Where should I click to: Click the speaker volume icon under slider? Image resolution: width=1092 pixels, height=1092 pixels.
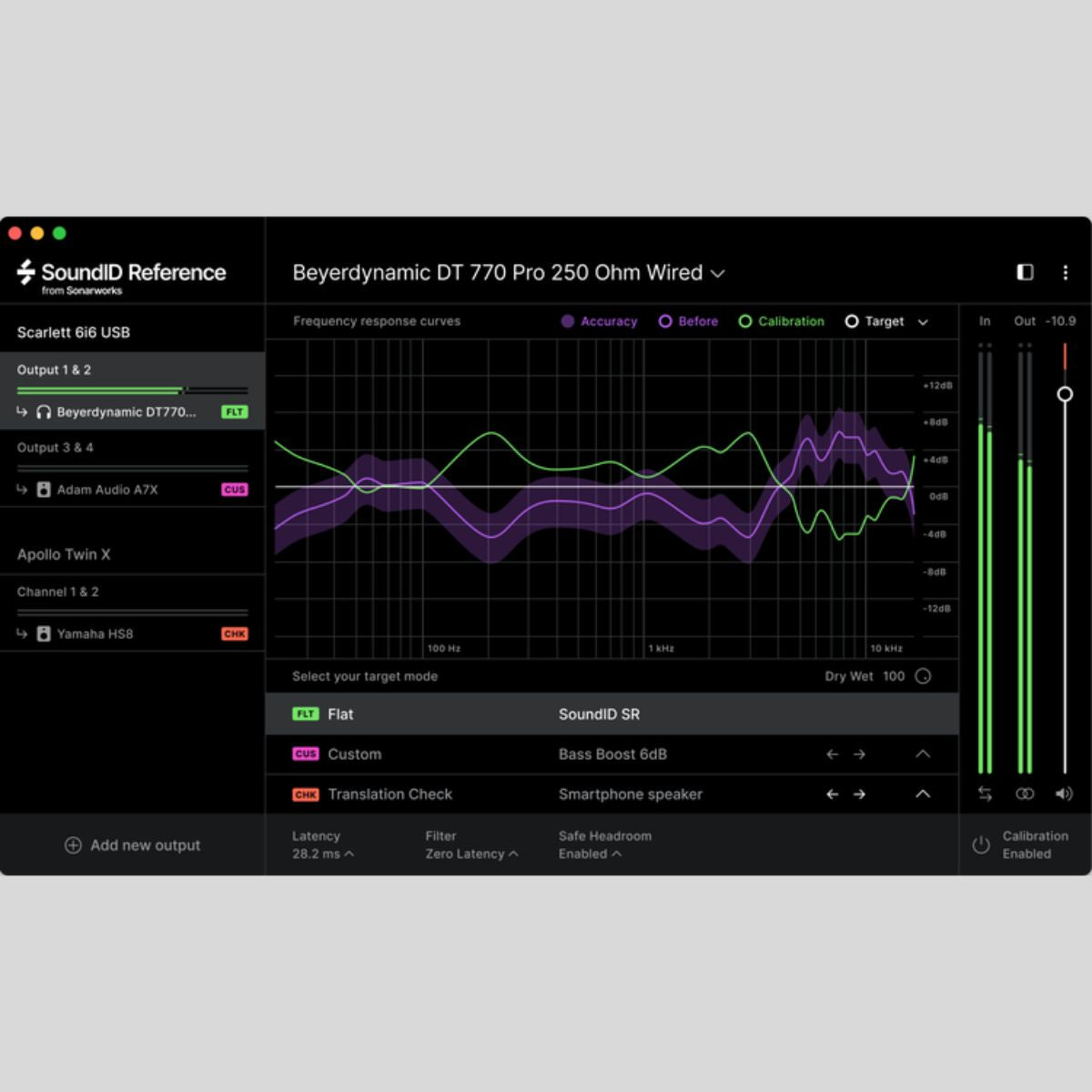[x=1064, y=794]
